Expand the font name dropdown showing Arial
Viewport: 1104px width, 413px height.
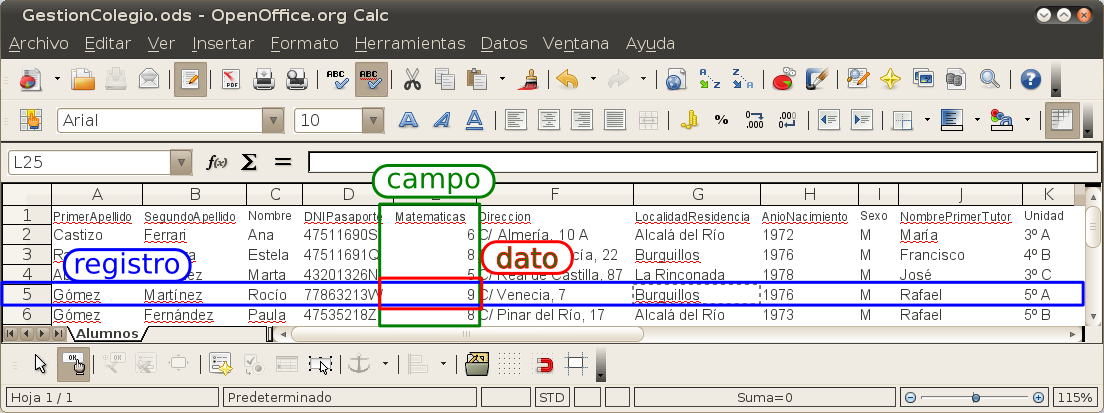[272, 120]
